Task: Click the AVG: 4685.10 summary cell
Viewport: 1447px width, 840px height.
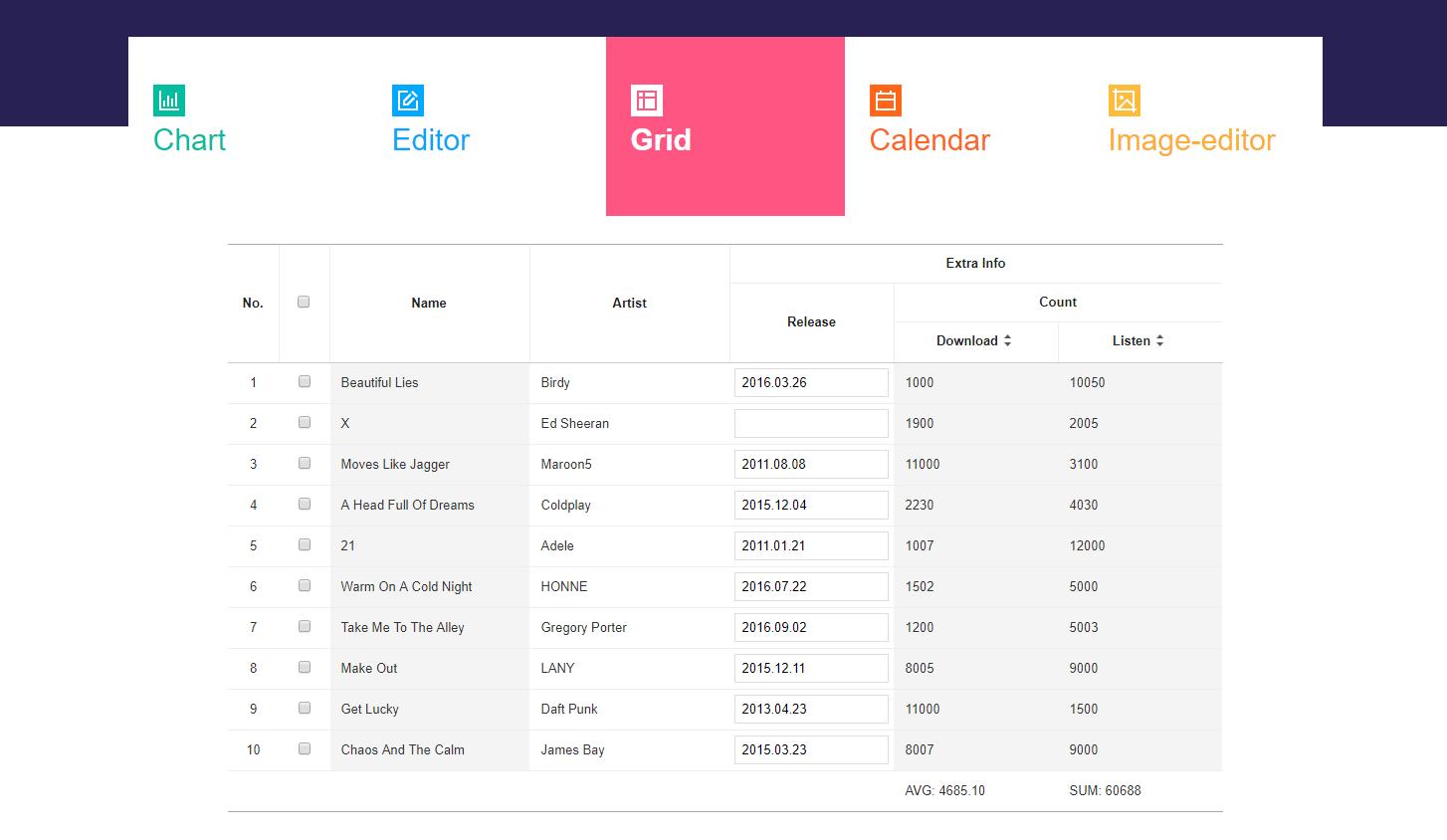Action: [975, 791]
